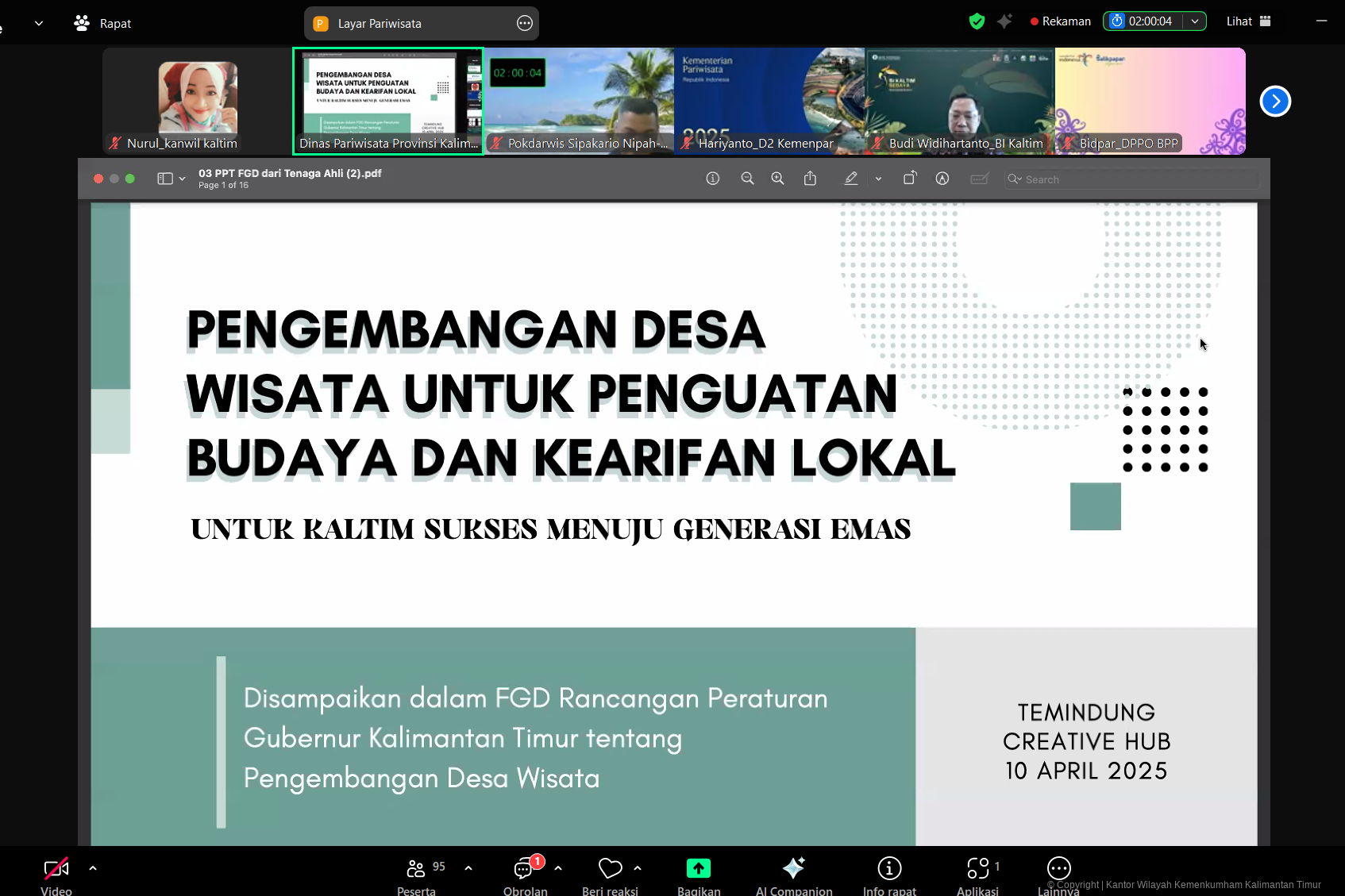Open the share icon in the PDF toolbar
Image resolution: width=1345 pixels, height=896 pixels.
(x=810, y=178)
